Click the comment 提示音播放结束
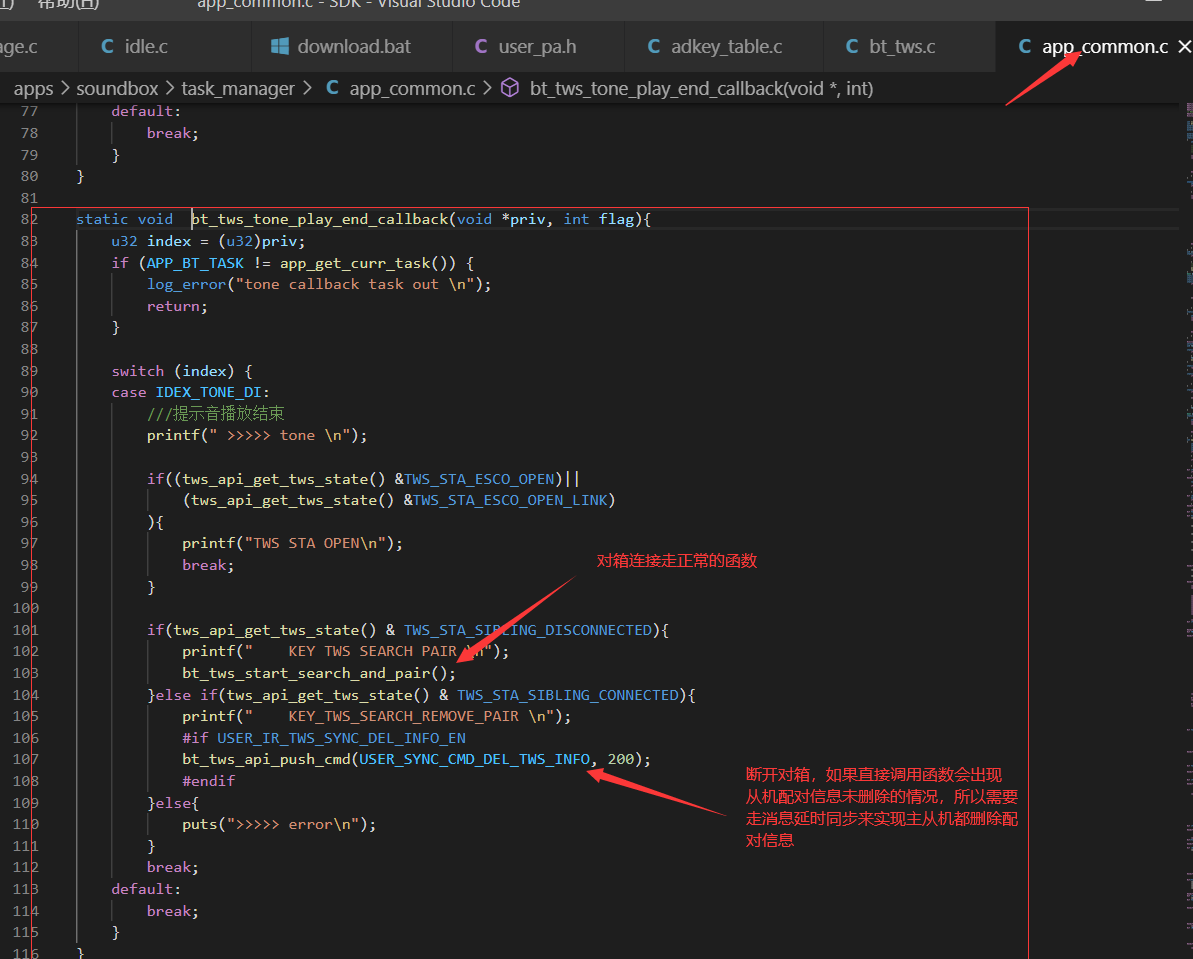Screen dimensions: 1193x959 tap(216, 413)
